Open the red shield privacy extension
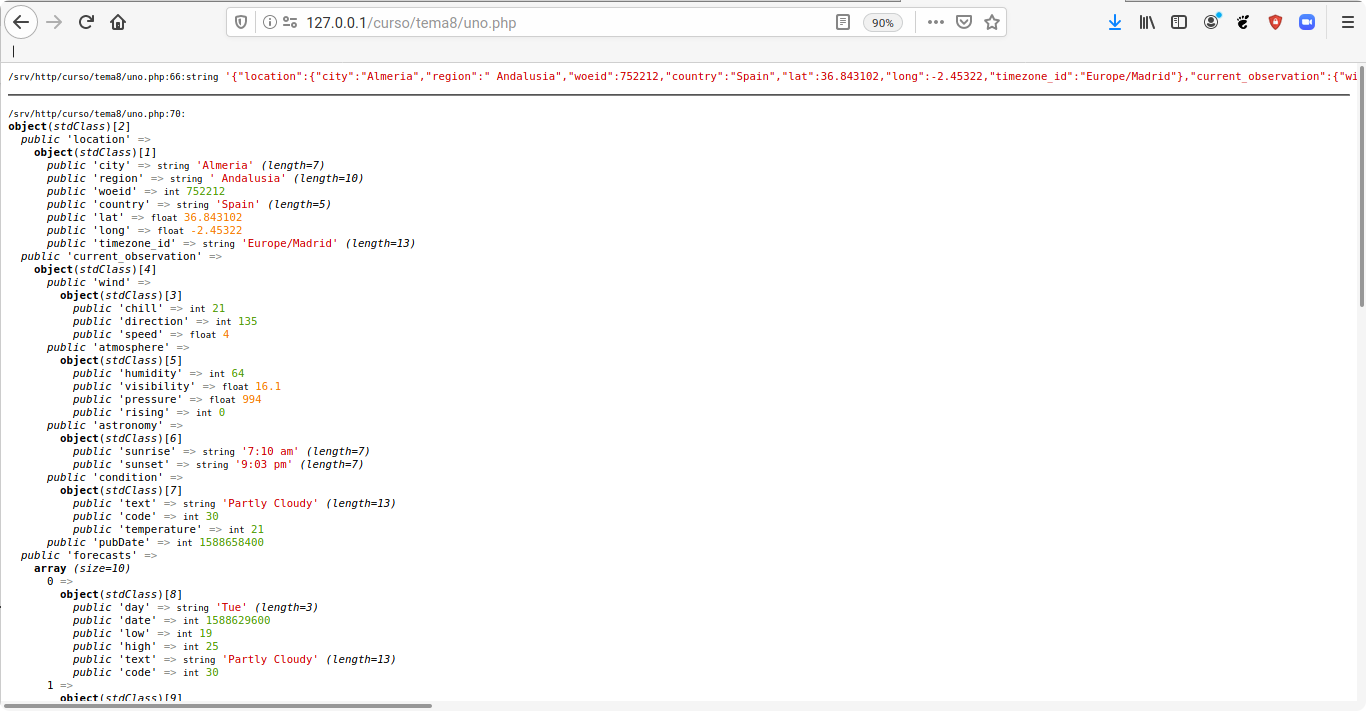The image size is (1366, 711). pos(1275,22)
